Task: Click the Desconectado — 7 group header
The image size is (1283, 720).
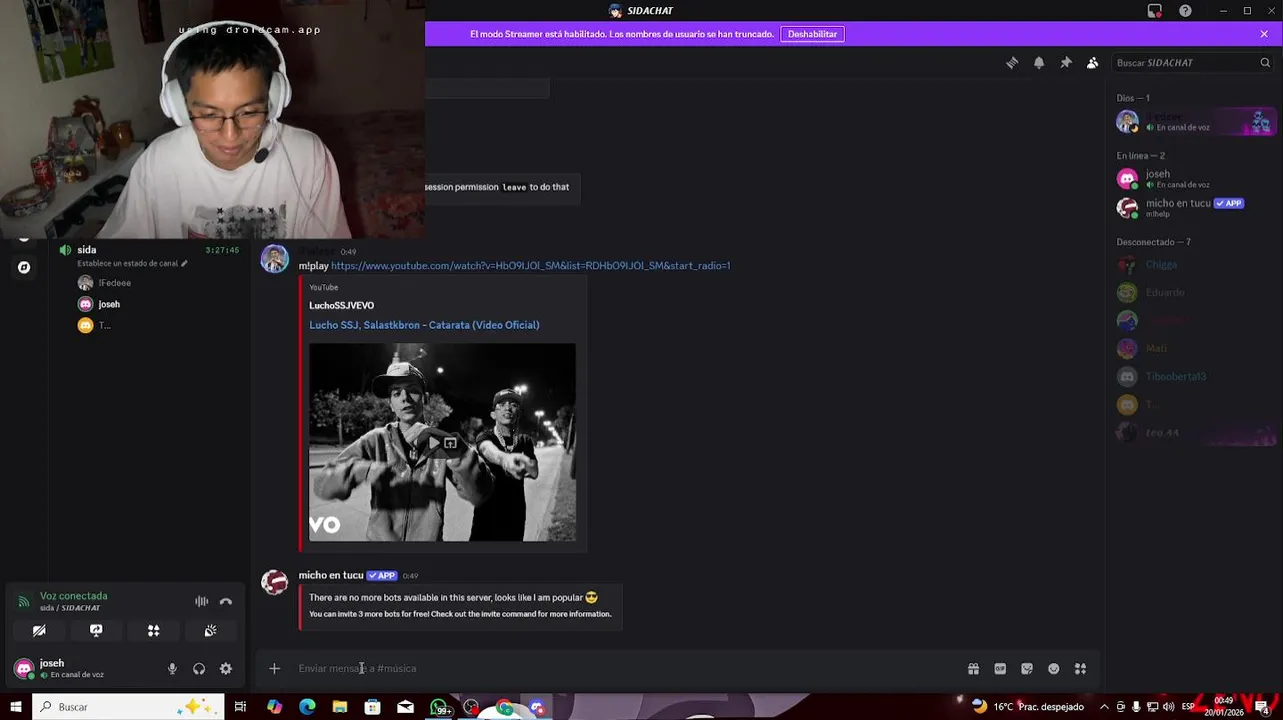Action: [1153, 242]
